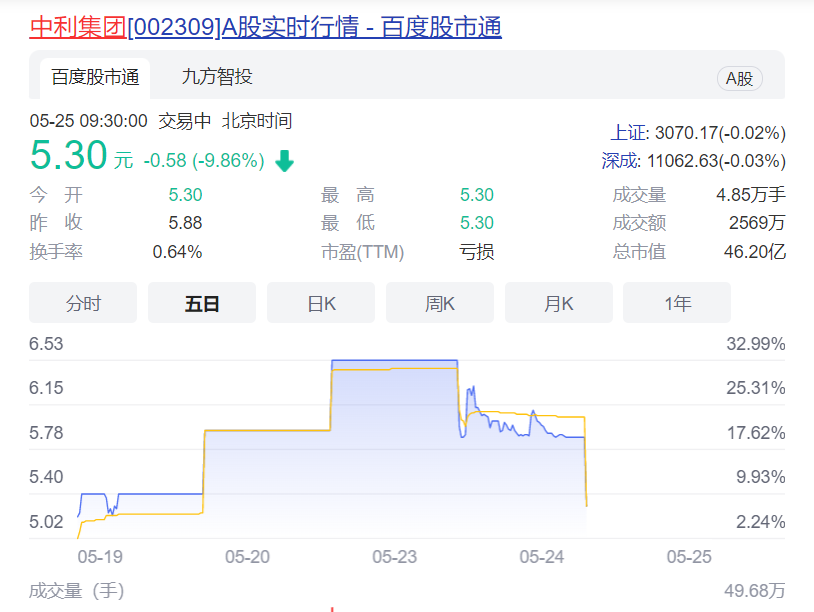Click the 市盈(TTM) 亏损 field

[476, 252]
